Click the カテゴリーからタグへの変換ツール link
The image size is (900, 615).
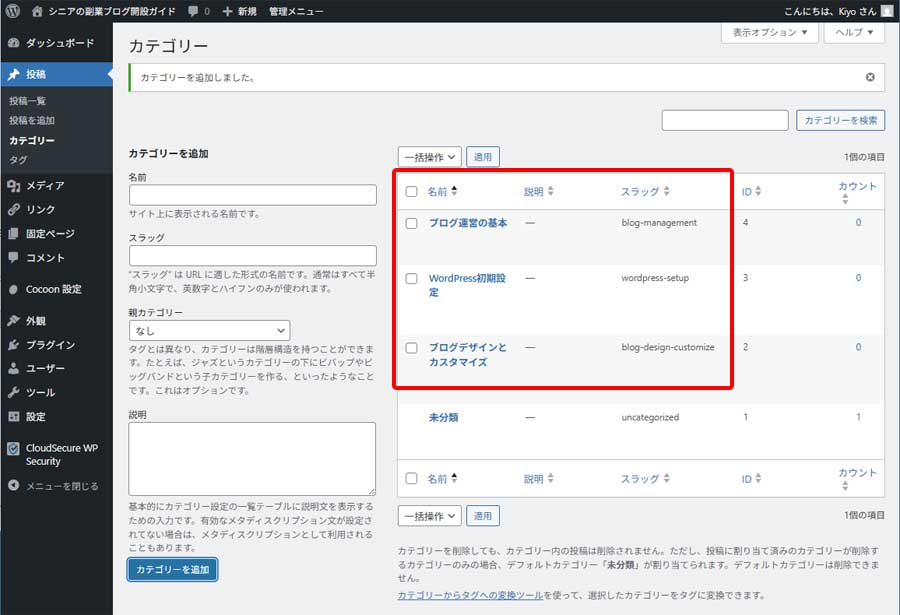pos(470,595)
